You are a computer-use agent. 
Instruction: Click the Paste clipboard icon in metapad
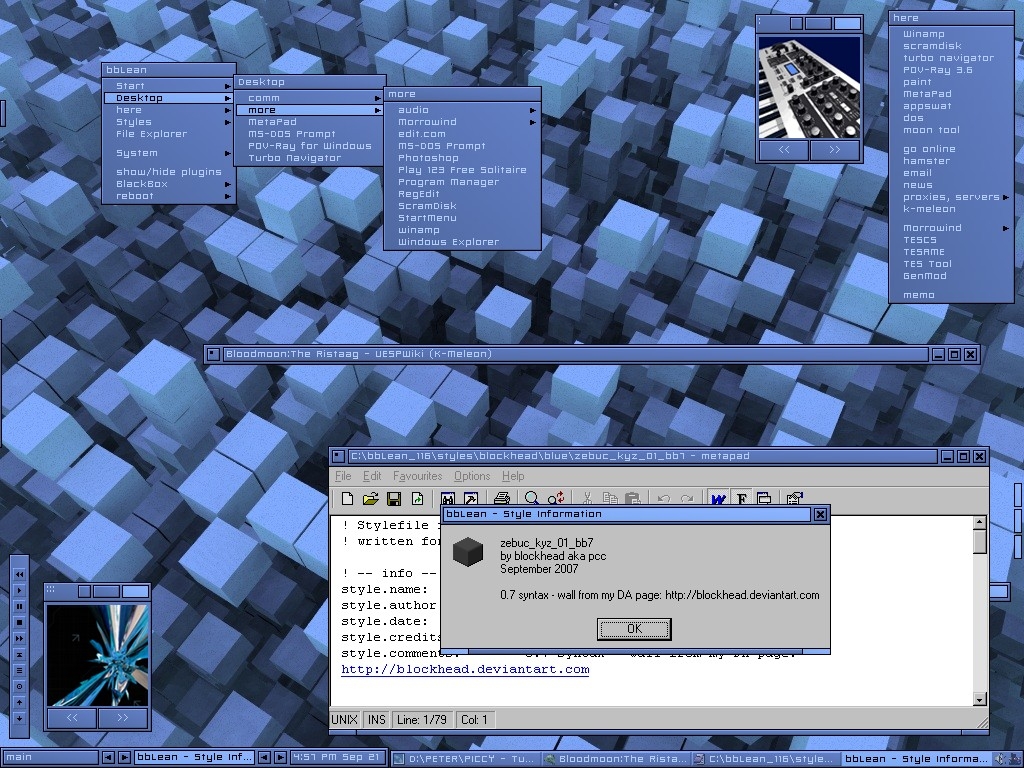click(632, 499)
